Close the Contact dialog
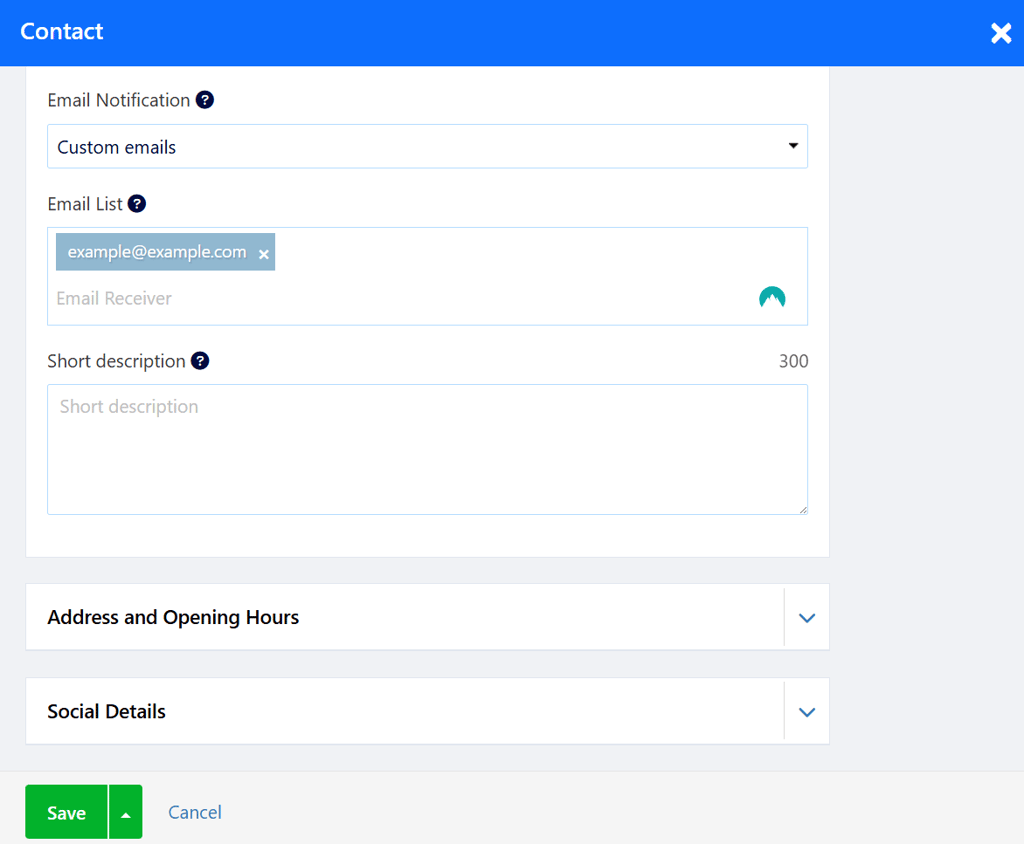Image resolution: width=1024 pixels, height=844 pixels. [1000, 33]
